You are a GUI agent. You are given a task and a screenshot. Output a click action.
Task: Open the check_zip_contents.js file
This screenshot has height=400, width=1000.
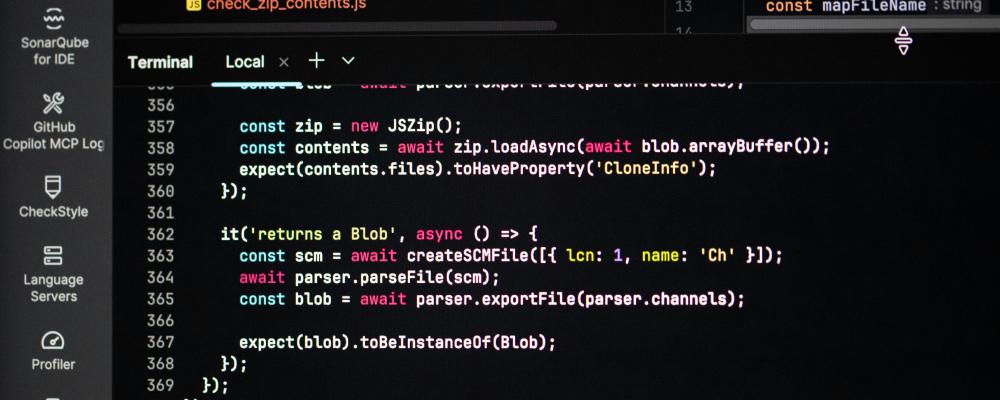[x=286, y=5]
